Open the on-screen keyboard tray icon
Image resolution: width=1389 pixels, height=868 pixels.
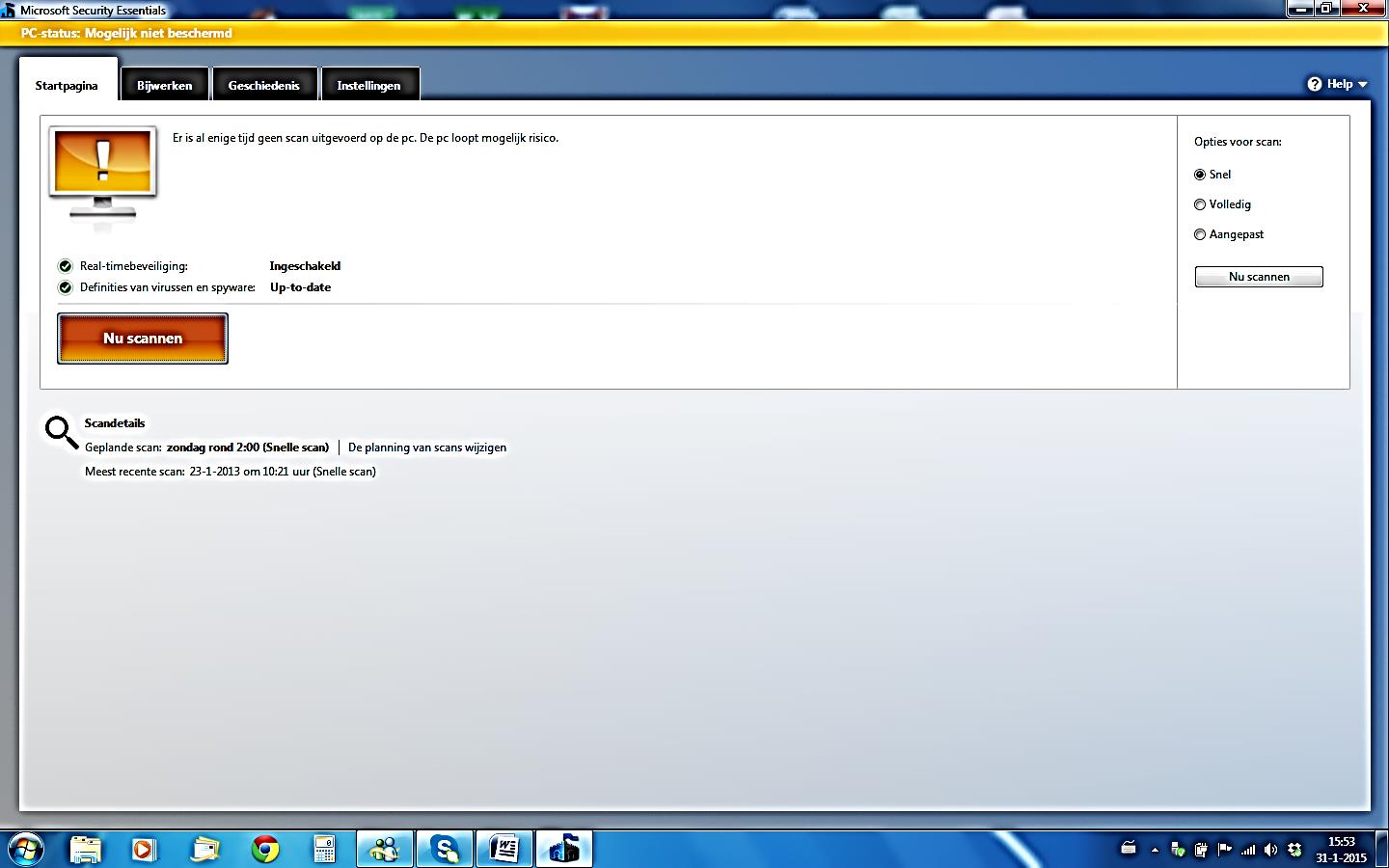1129,850
